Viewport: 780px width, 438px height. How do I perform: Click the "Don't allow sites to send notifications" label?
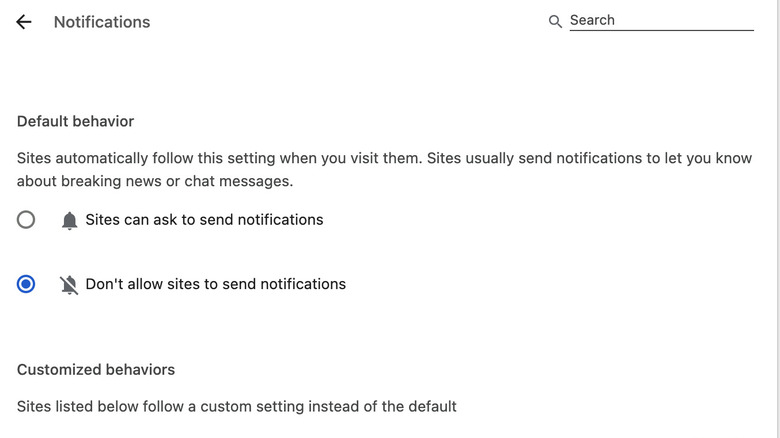(216, 284)
